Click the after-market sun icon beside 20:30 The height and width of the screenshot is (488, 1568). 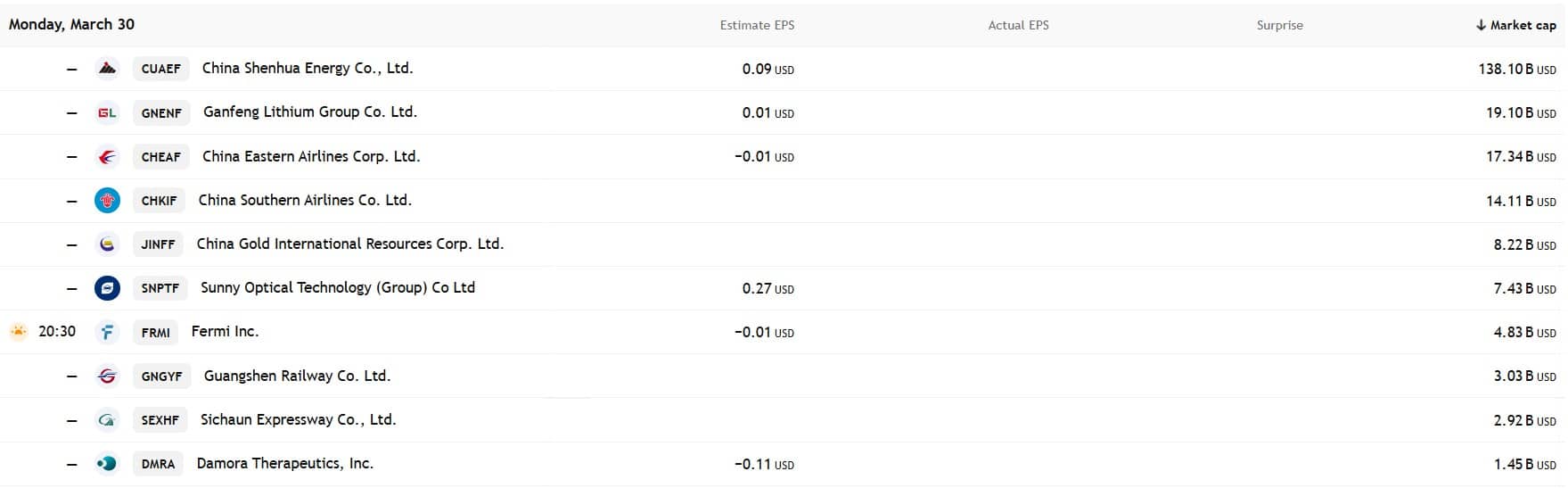(x=18, y=332)
